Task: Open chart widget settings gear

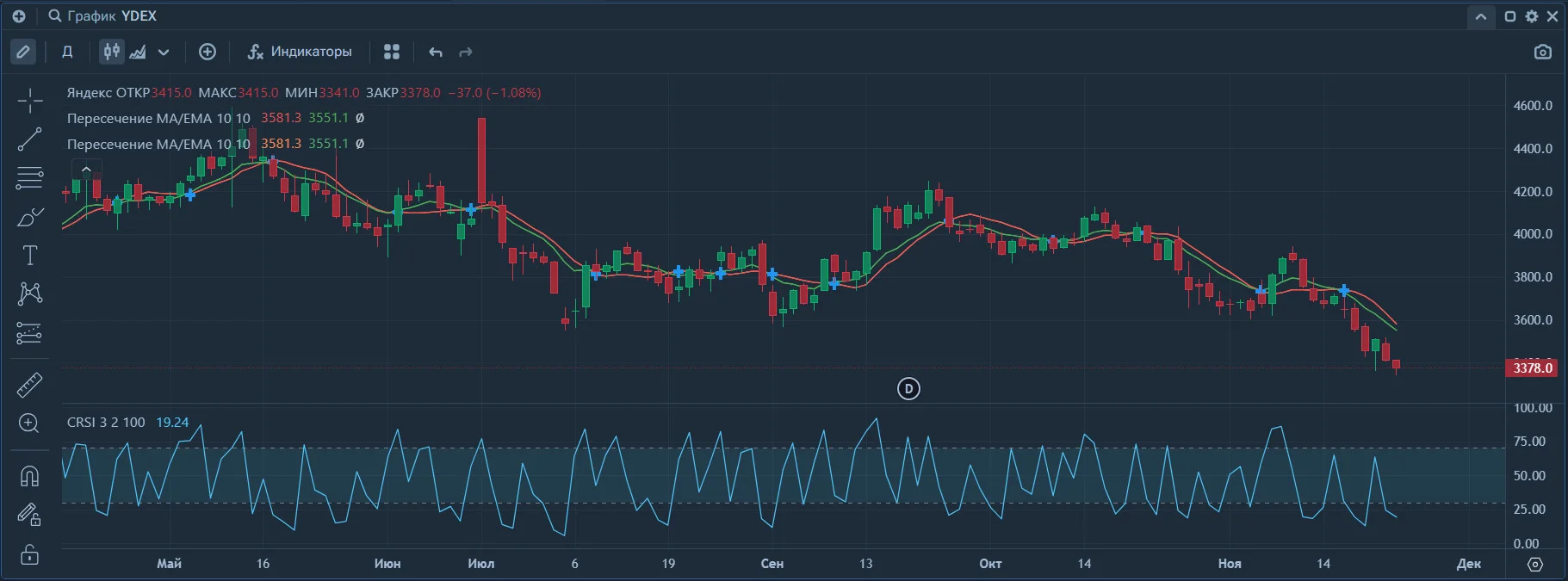Action: pyautogui.click(x=1532, y=16)
